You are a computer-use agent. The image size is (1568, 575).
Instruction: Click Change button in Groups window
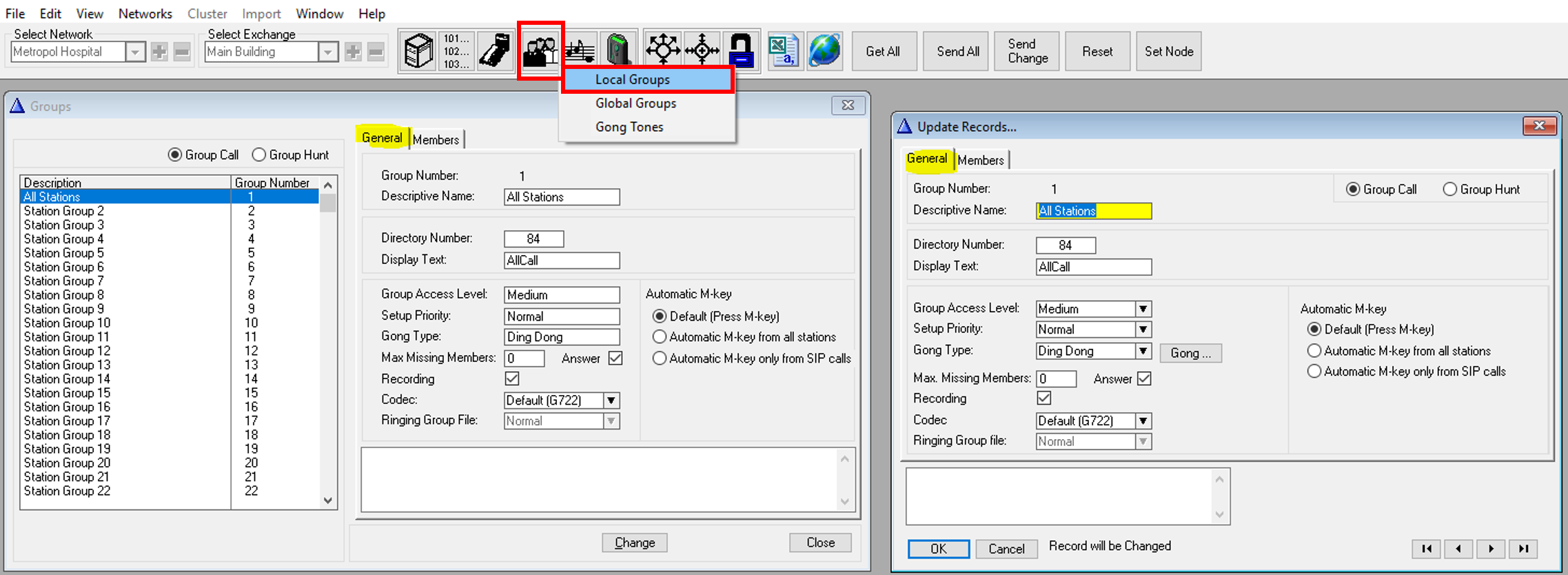tap(635, 543)
